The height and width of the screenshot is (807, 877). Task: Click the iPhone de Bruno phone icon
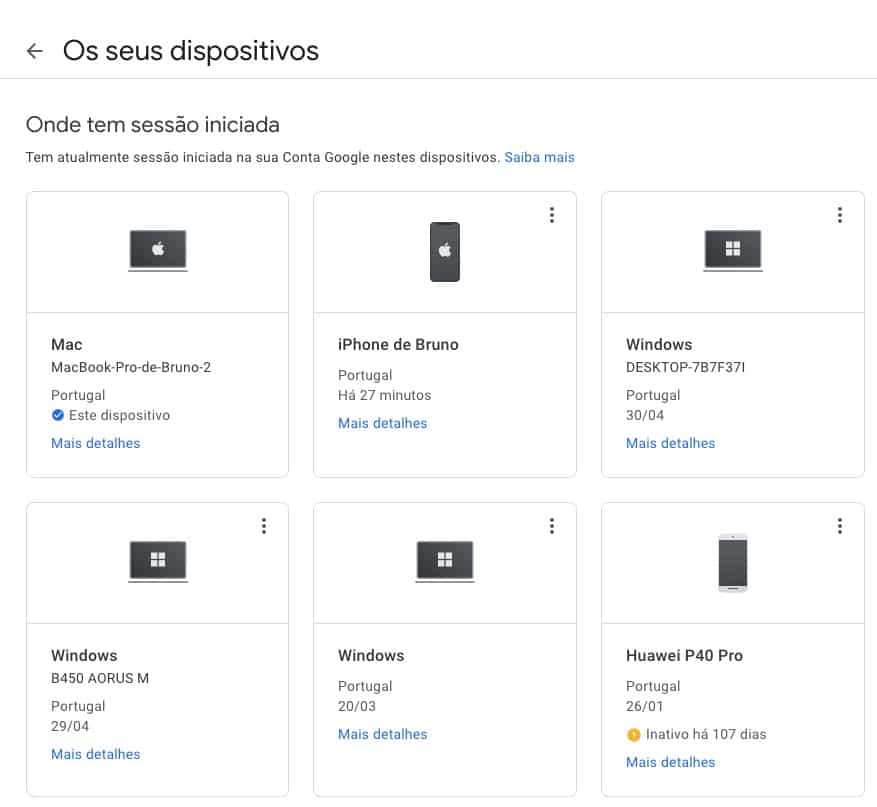click(445, 252)
